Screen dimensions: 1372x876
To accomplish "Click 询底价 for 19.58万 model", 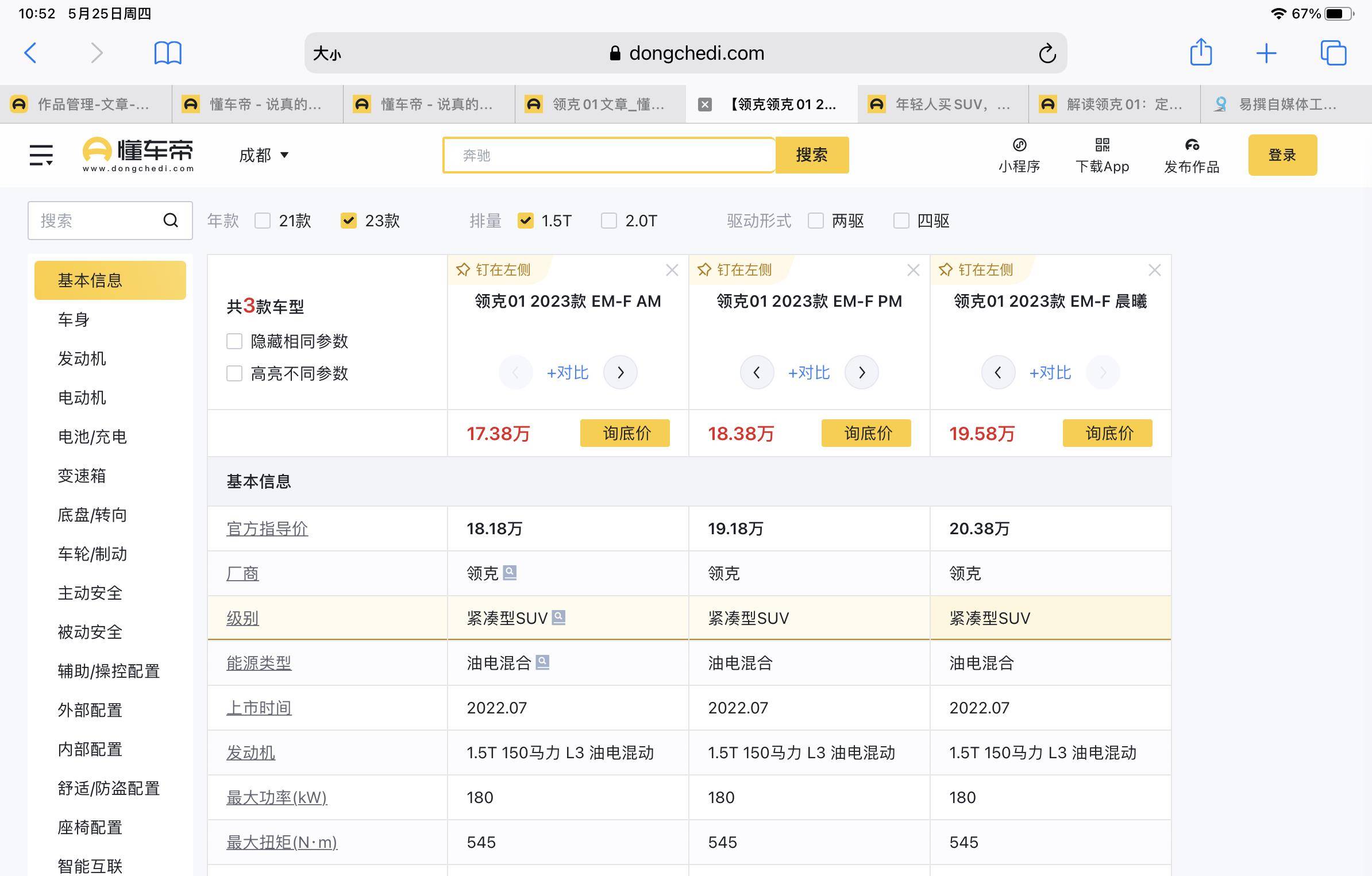I will coord(1108,433).
